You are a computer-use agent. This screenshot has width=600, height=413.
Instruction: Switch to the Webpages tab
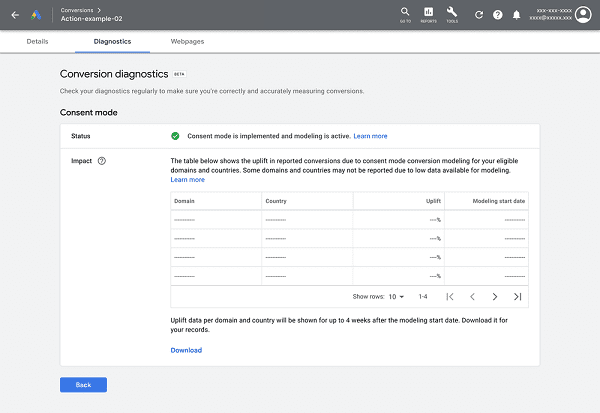pos(189,42)
